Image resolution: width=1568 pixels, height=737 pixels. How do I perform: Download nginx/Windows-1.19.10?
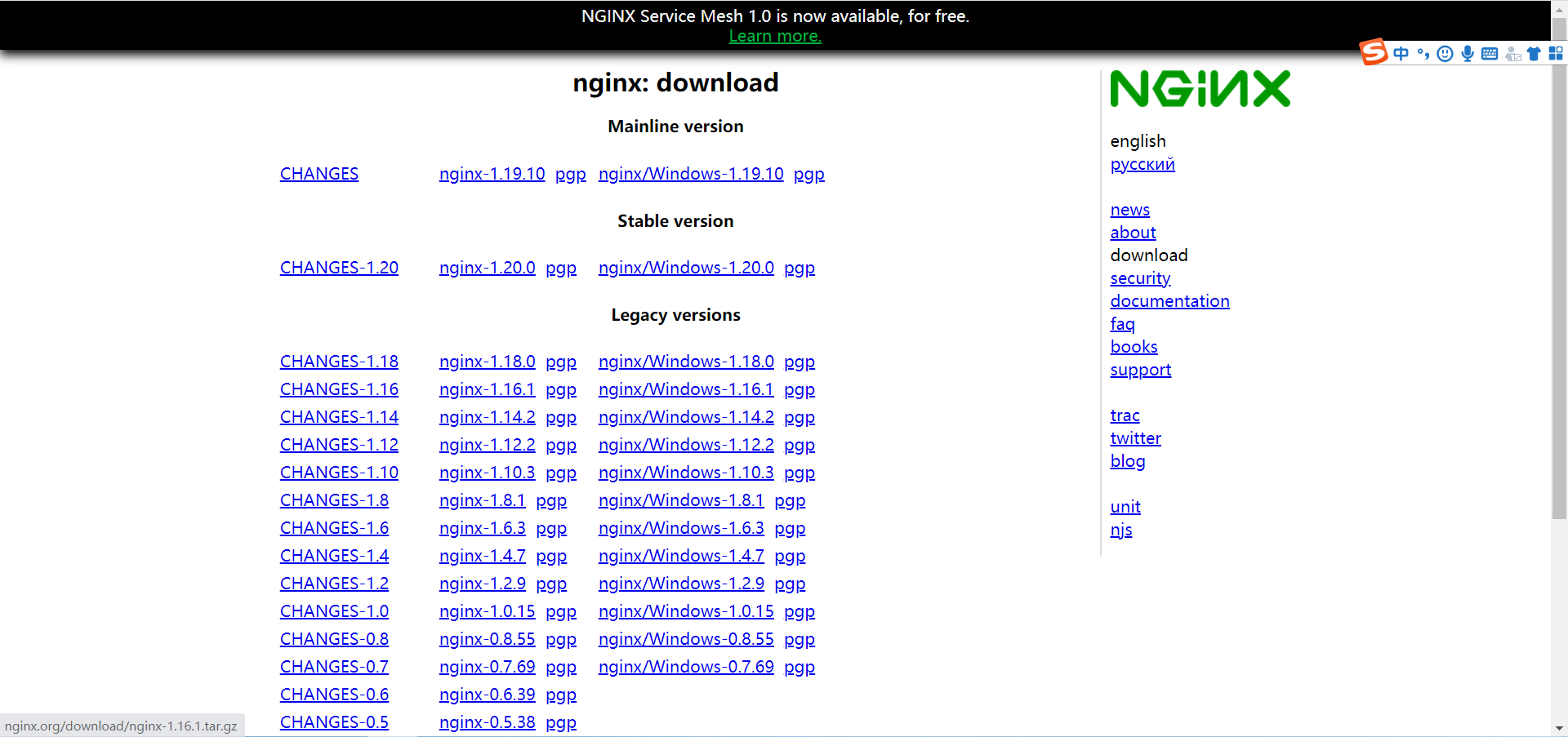click(691, 174)
